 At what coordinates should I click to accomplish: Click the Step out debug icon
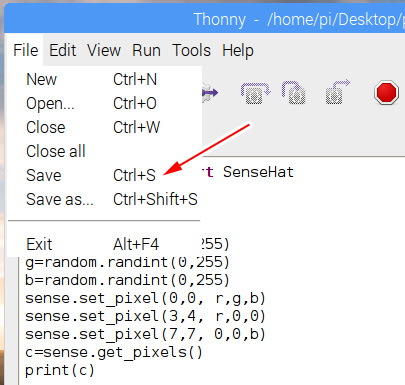tap(338, 92)
